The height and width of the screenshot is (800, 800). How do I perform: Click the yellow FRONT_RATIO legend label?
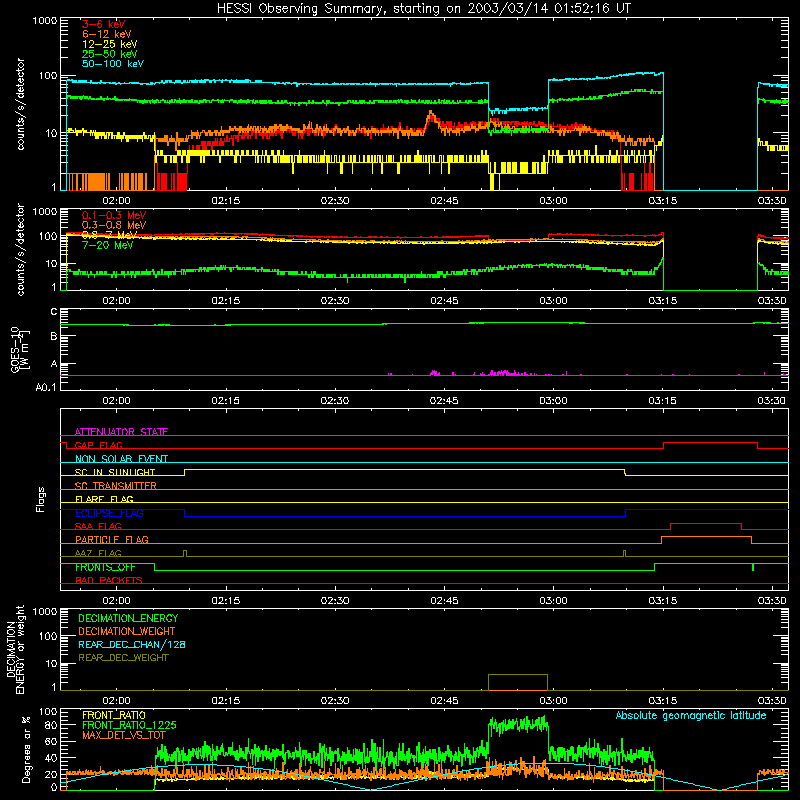(114, 715)
